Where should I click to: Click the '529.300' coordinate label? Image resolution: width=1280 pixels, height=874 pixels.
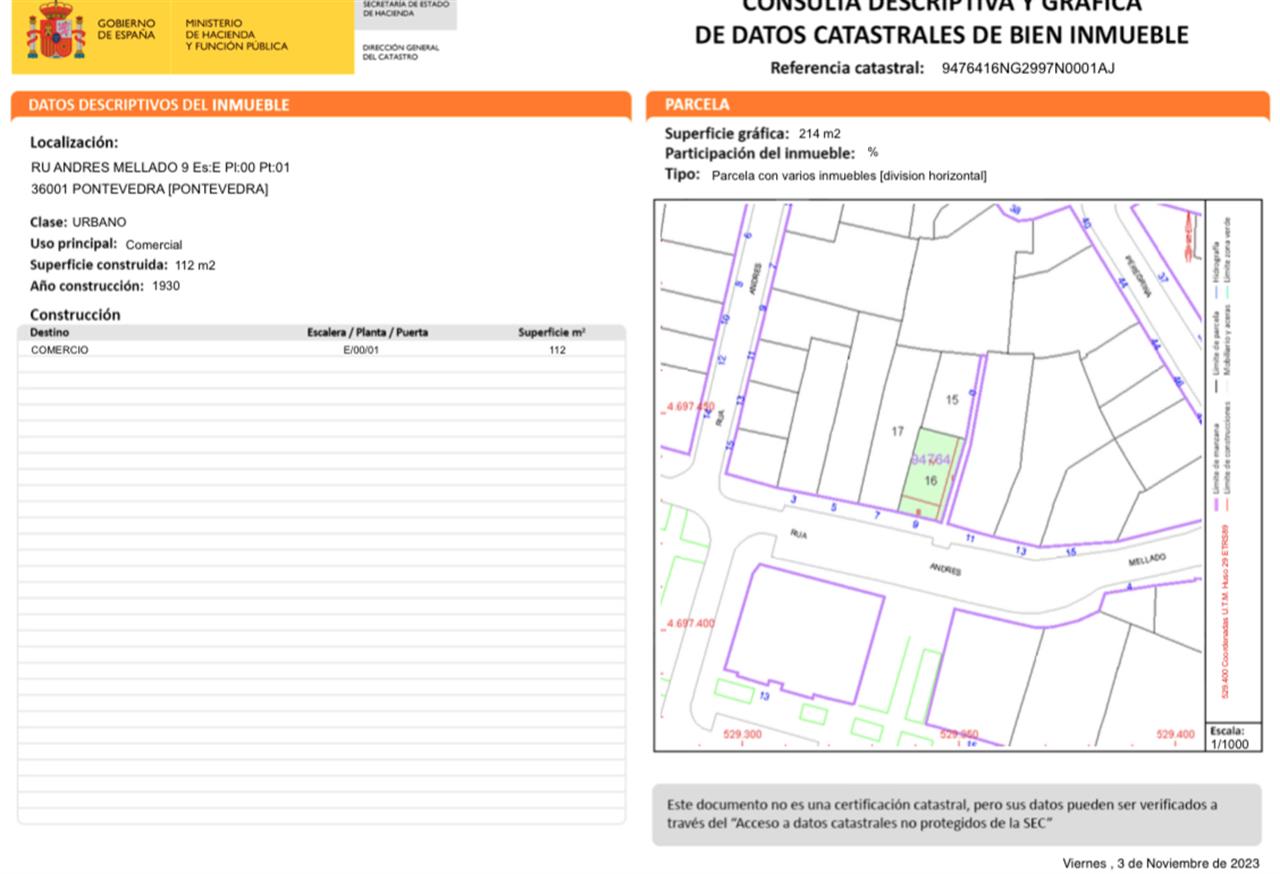pos(742,735)
